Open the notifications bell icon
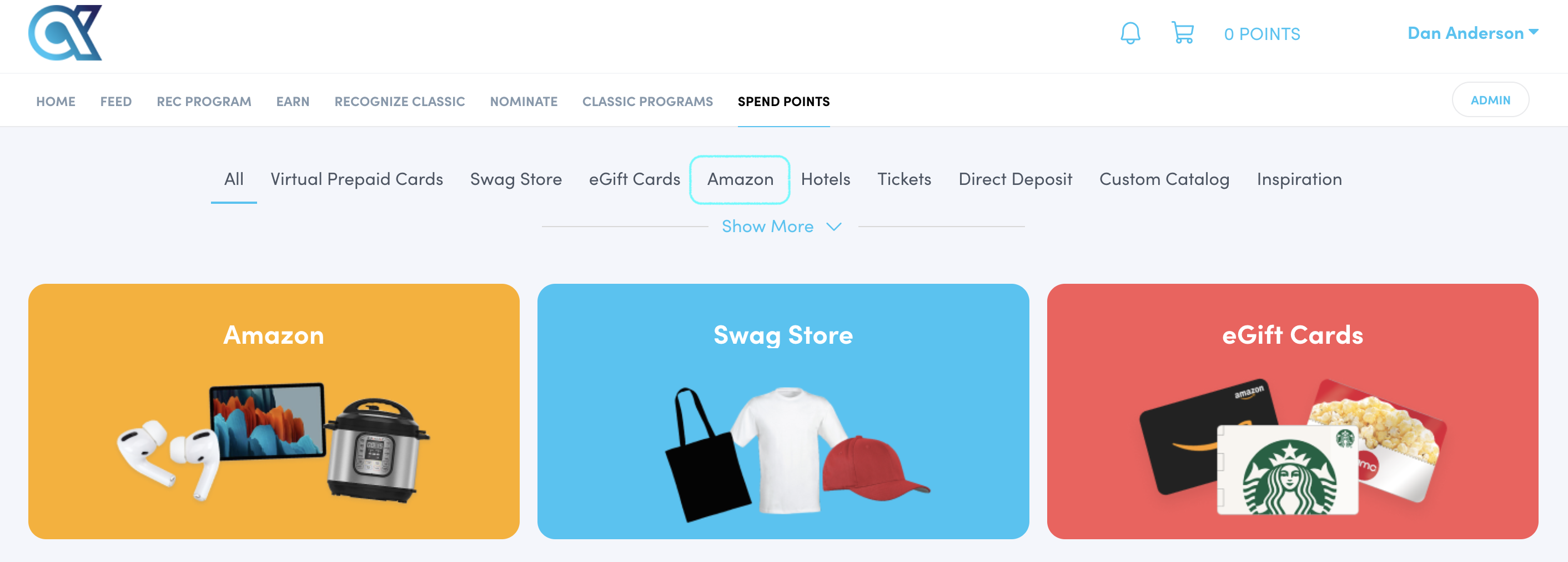This screenshot has height=562, width=1568. (x=1131, y=33)
